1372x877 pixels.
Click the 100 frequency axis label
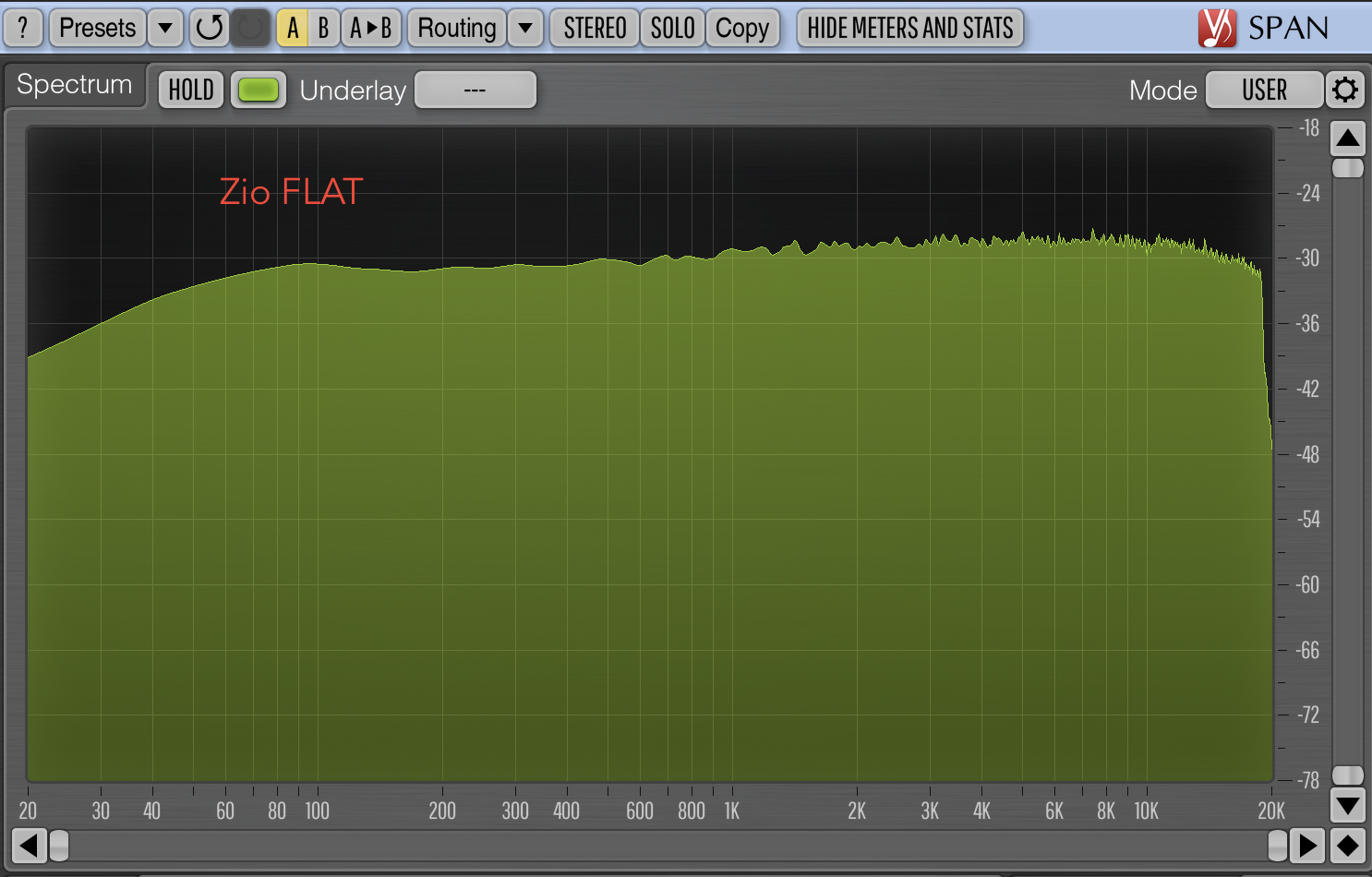(318, 811)
